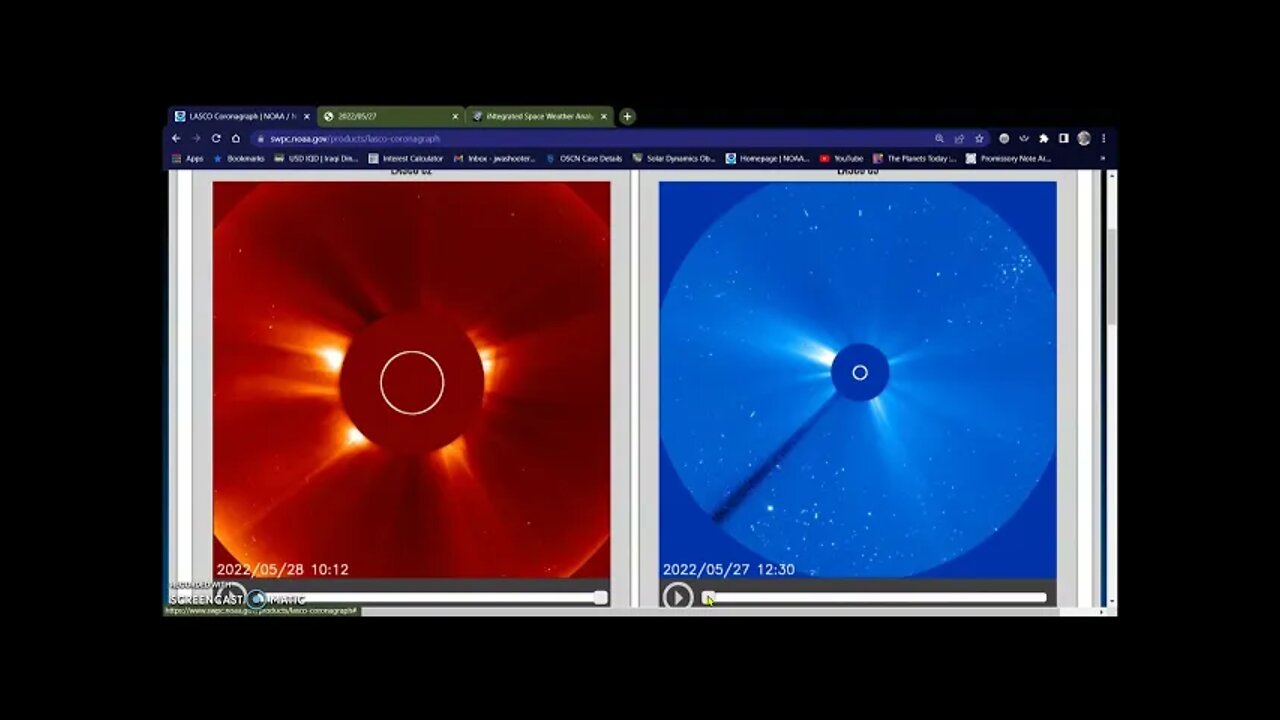The width and height of the screenshot is (1280, 720).
Task: Click the zoom magnifier icon in address bar
Action: tap(939, 139)
